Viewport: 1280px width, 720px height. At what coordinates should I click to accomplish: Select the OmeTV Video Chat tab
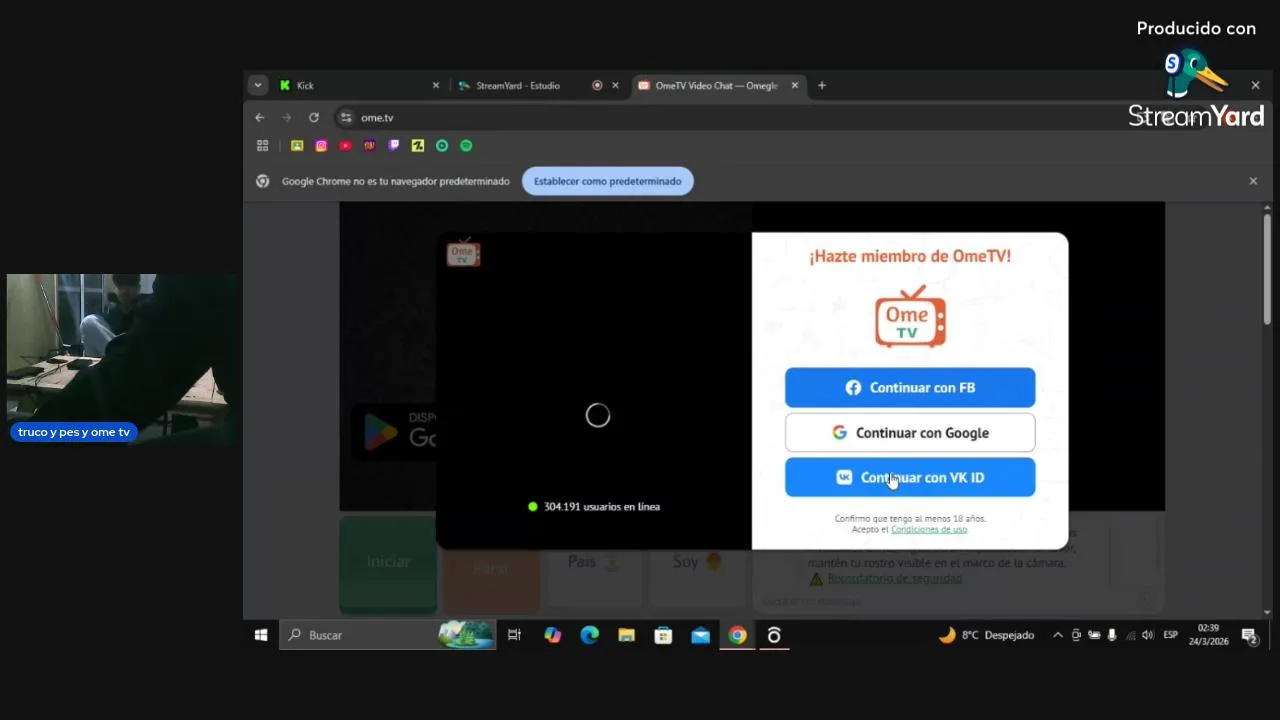[x=717, y=85]
